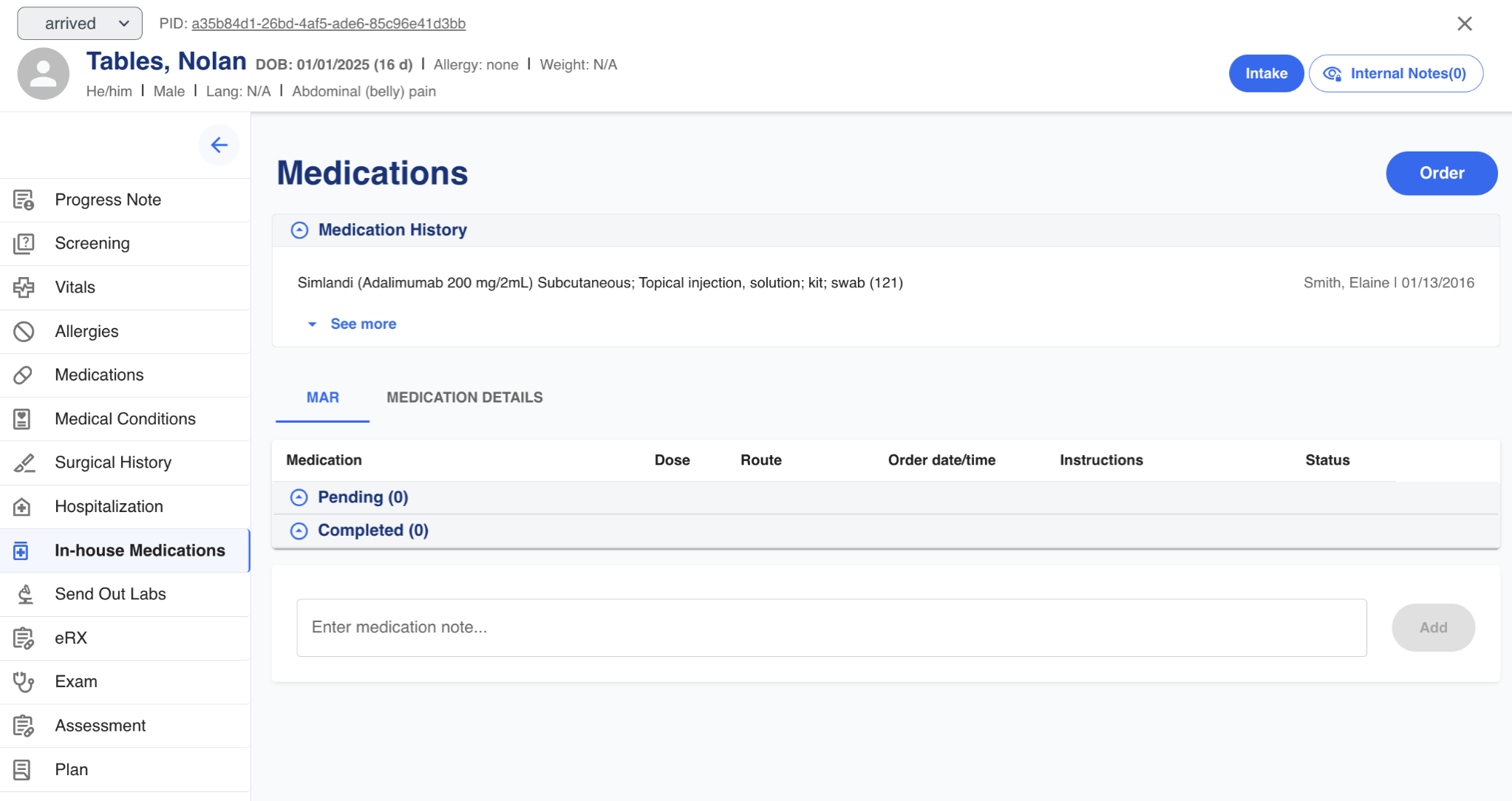Click the Allergies prohibition icon
1512x801 pixels.
click(x=24, y=331)
